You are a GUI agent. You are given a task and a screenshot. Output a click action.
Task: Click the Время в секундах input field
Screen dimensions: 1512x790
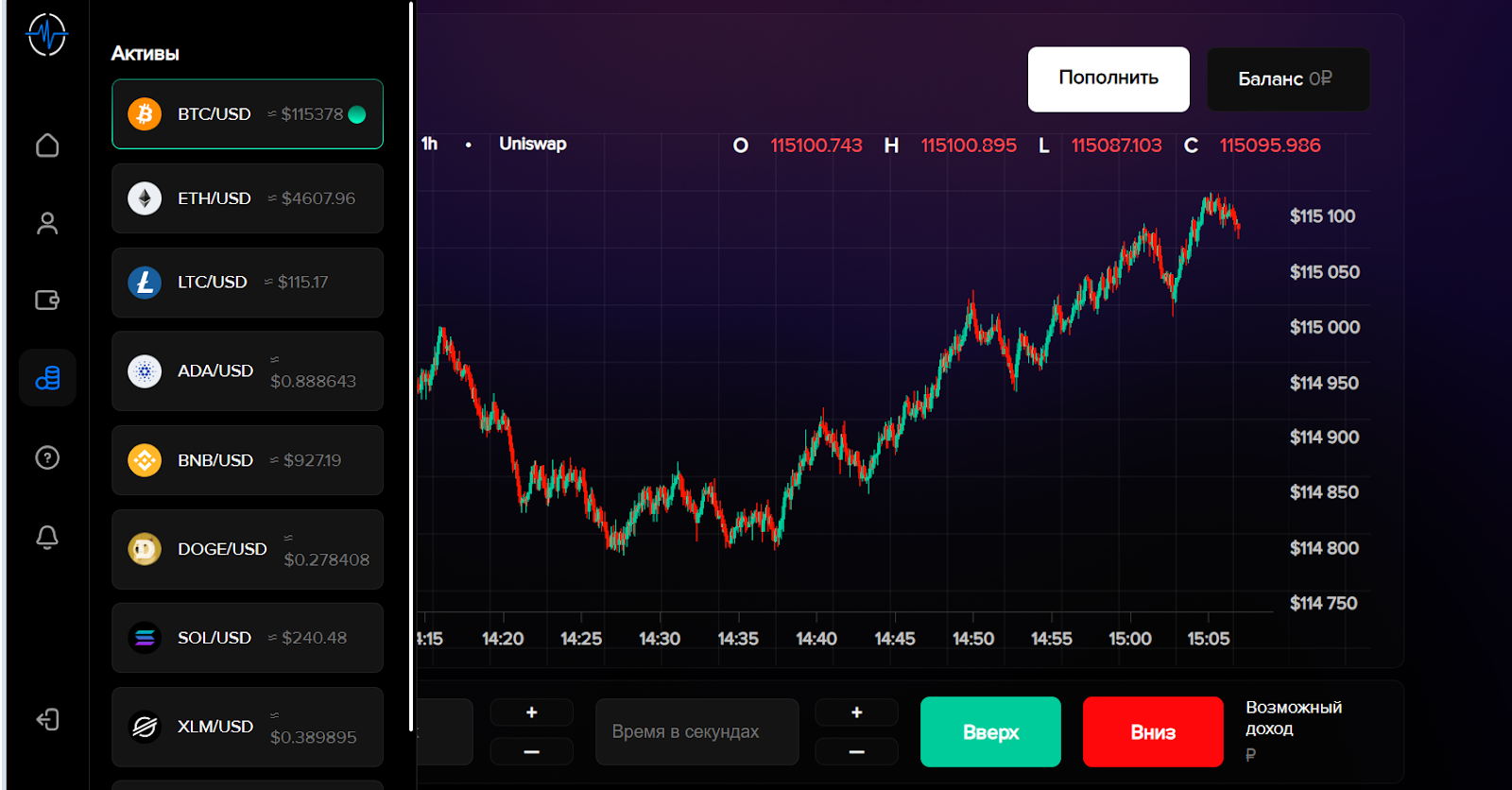click(697, 731)
